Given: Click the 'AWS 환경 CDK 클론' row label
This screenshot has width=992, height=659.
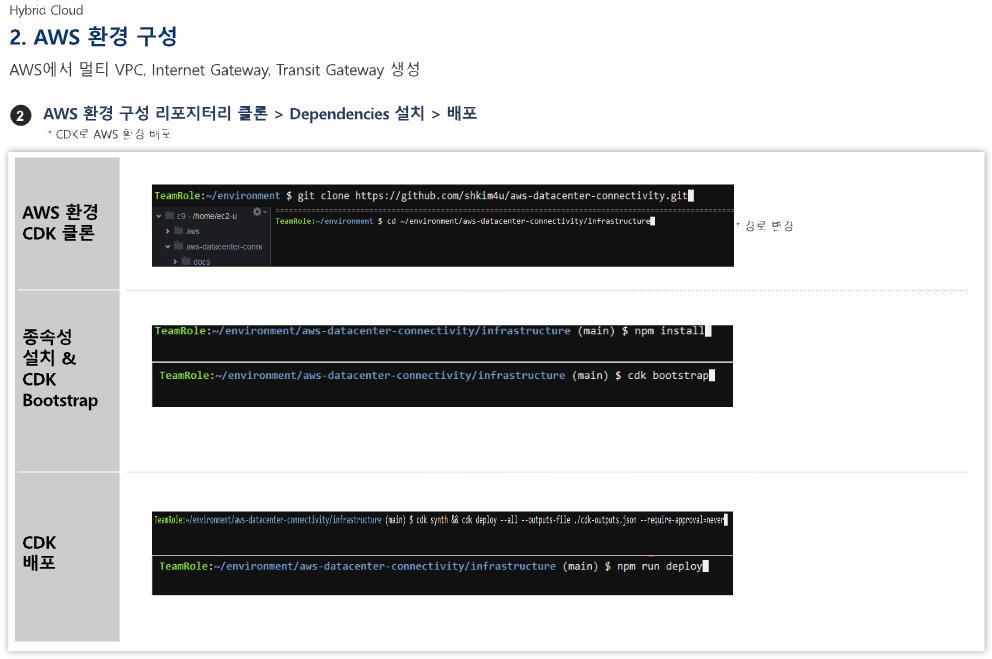Looking at the screenshot, I should 60,223.
